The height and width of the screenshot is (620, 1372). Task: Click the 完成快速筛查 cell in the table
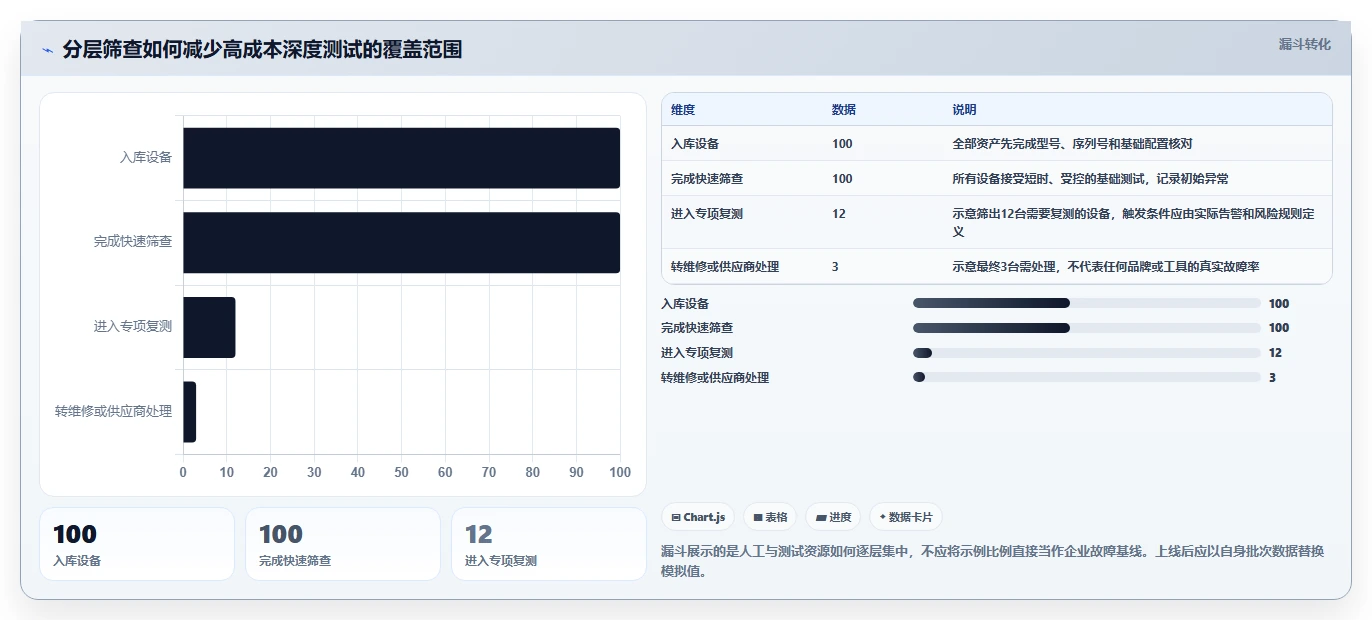tap(707, 179)
